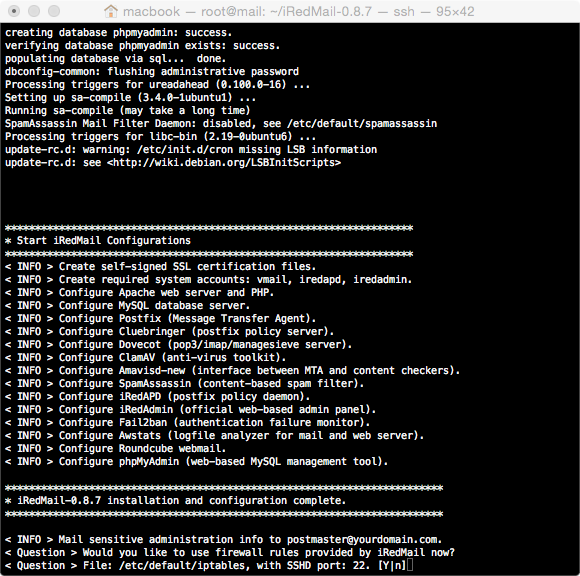This screenshot has width=580, height=576.
Task: Click 'Configure phpMyAdmin (web-based MySQL management tool).'
Action: click(x=196, y=461)
